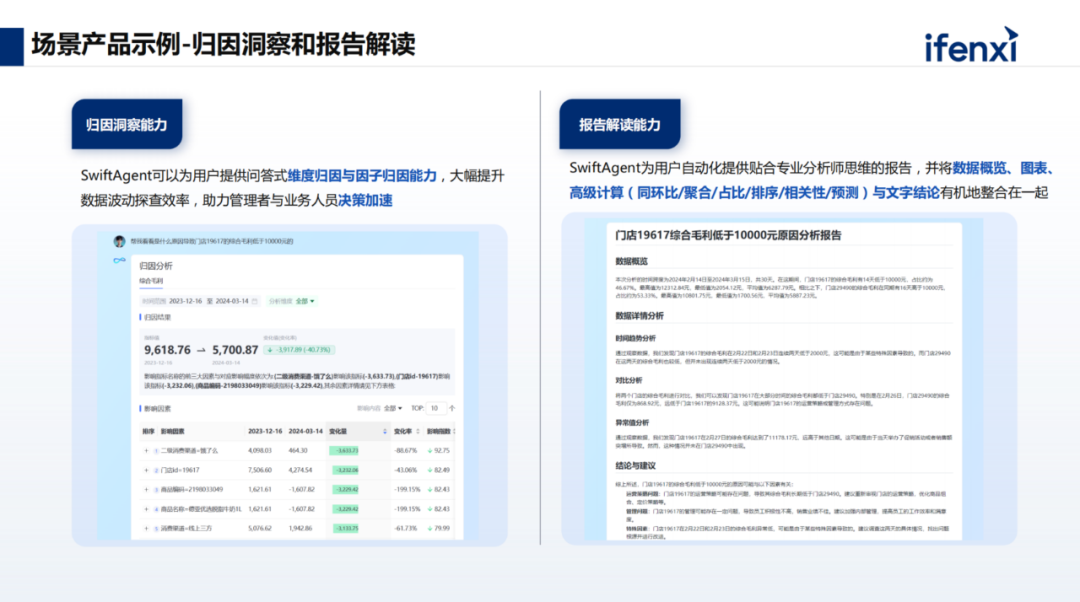Click the 79.99 impact index value
This screenshot has width=1080, height=602.
pyautogui.click(x=442, y=528)
